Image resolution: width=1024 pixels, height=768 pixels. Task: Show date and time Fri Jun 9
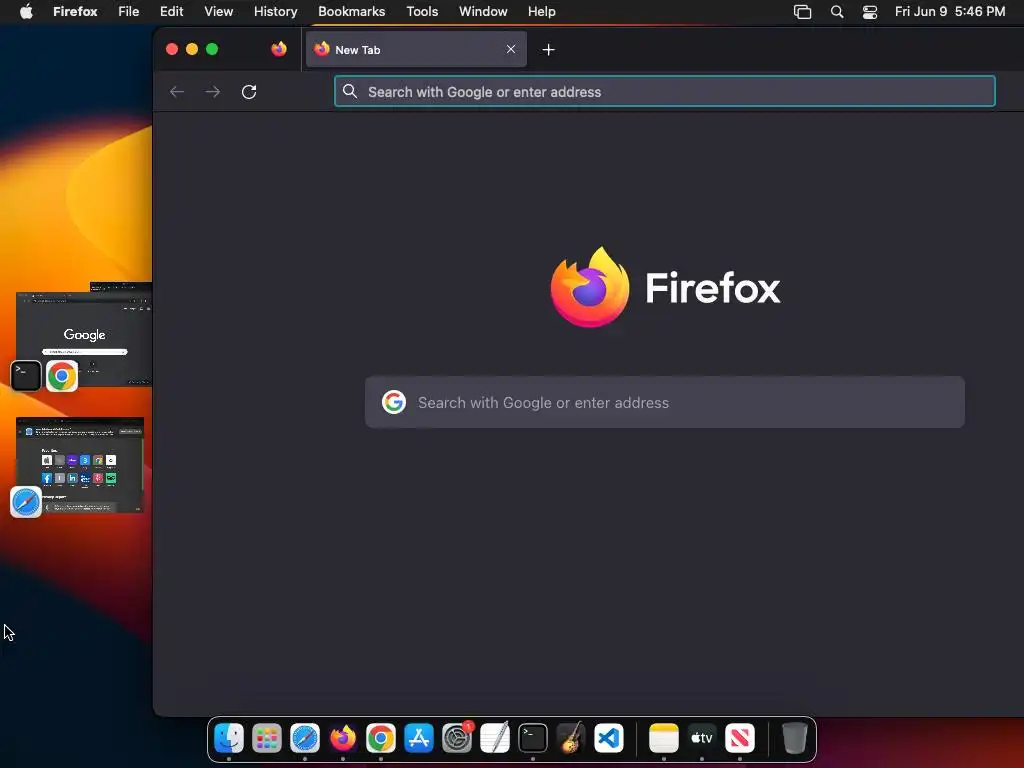[950, 11]
